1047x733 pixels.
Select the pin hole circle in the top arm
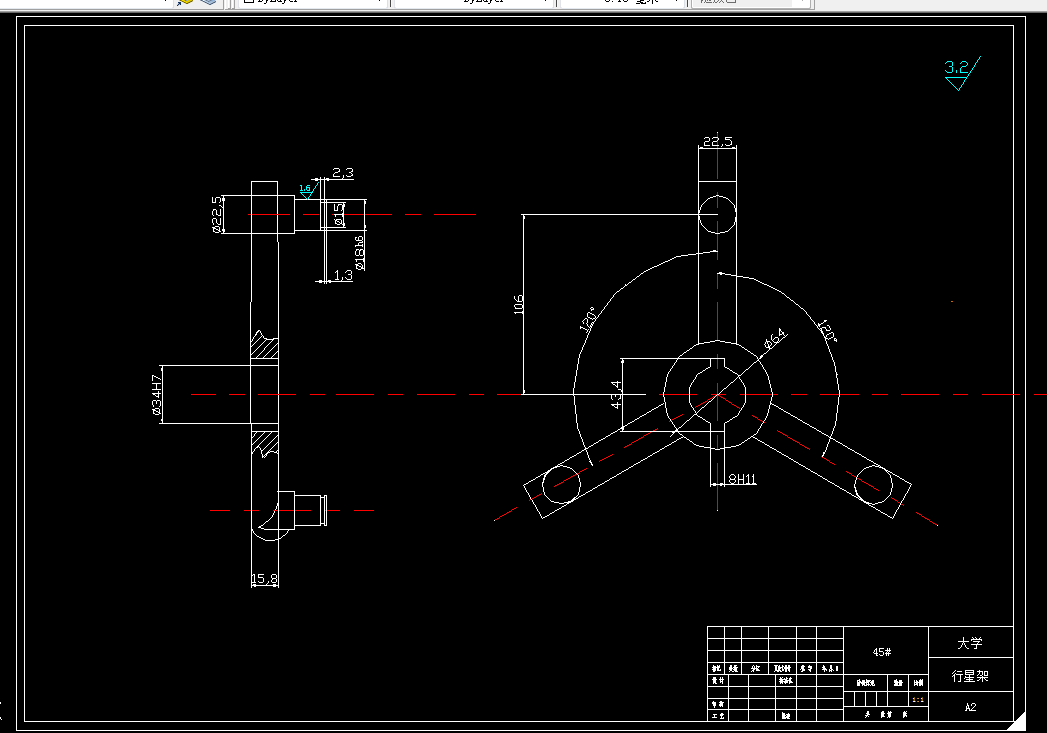click(718, 214)
